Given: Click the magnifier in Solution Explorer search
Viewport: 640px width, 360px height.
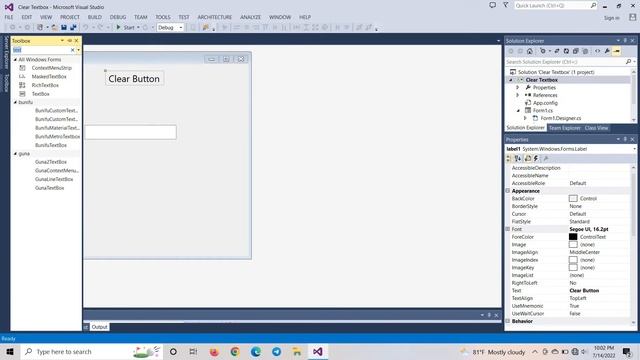Looking at the screenshot, I should coord(628,62).
